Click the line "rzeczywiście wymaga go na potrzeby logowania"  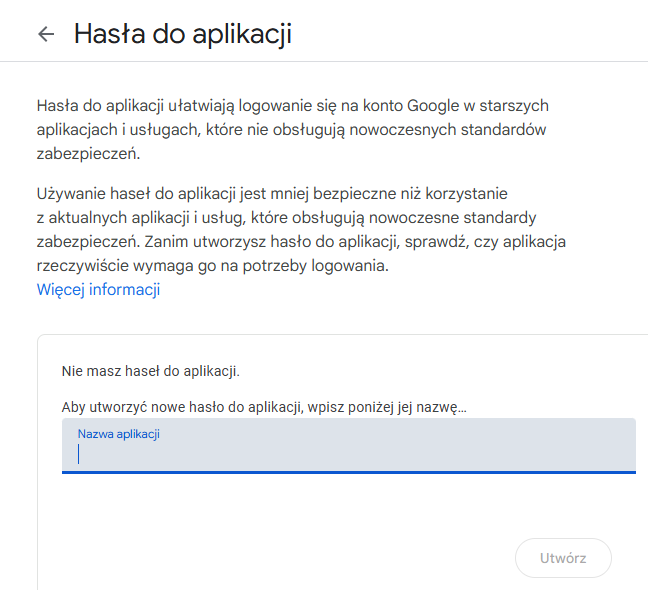pos(211,267)
